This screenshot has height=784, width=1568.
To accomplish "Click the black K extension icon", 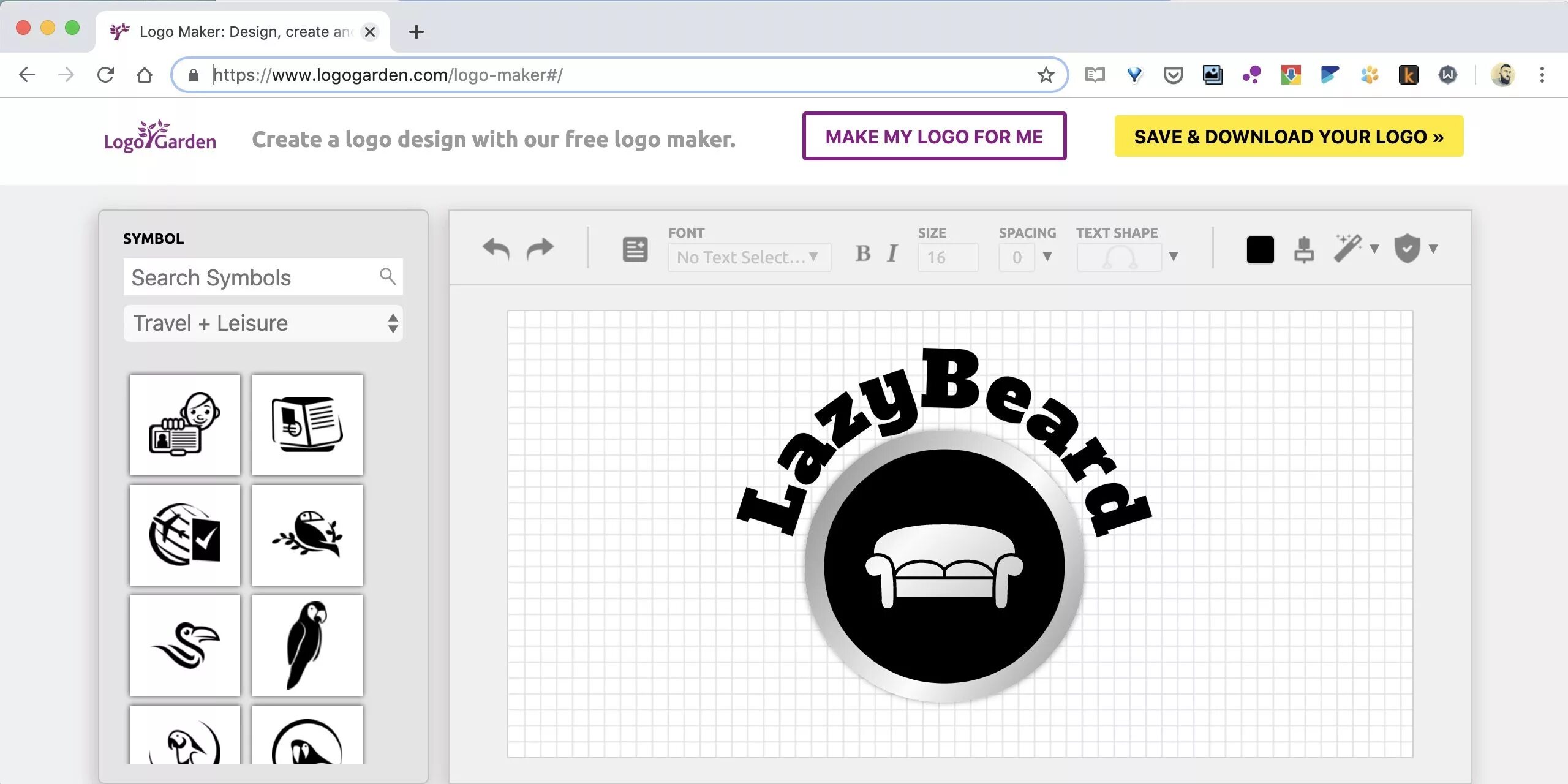I will [1409, 75].
